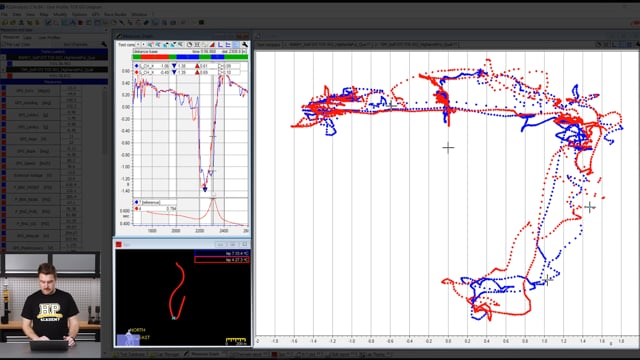Click the H-shaped icon in graph toolbar
The image size is (640, 360).
(x=197, y=44)
